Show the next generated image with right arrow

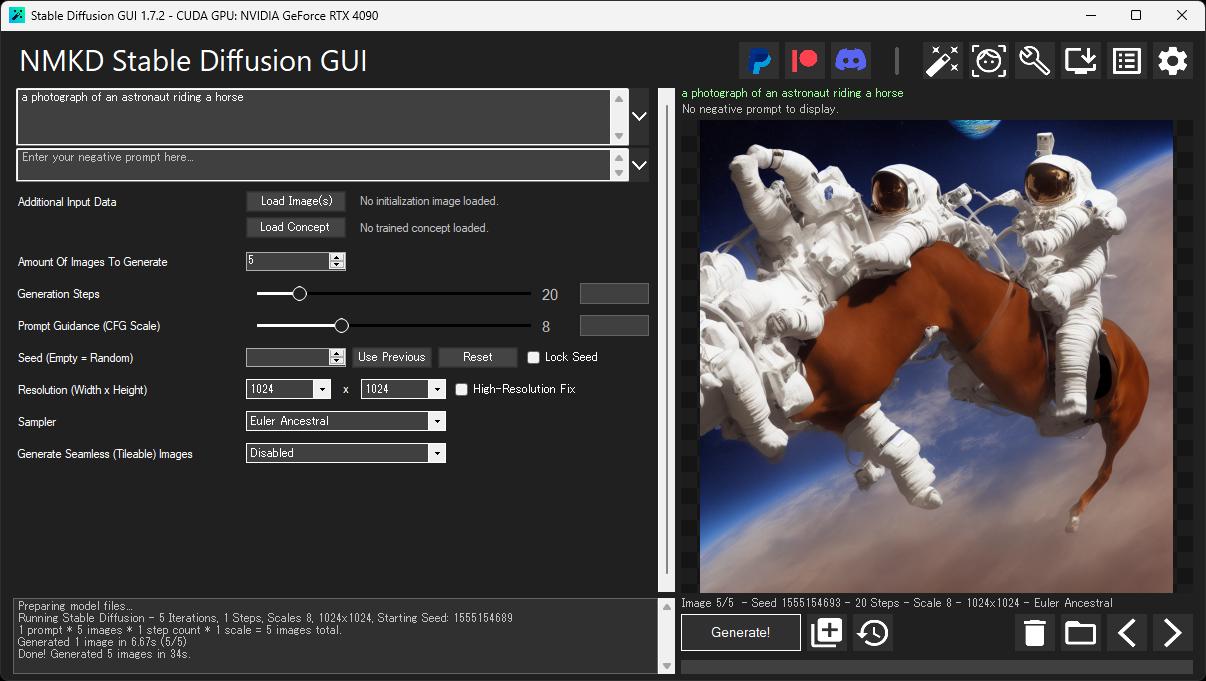click(x=1172, y=632)
